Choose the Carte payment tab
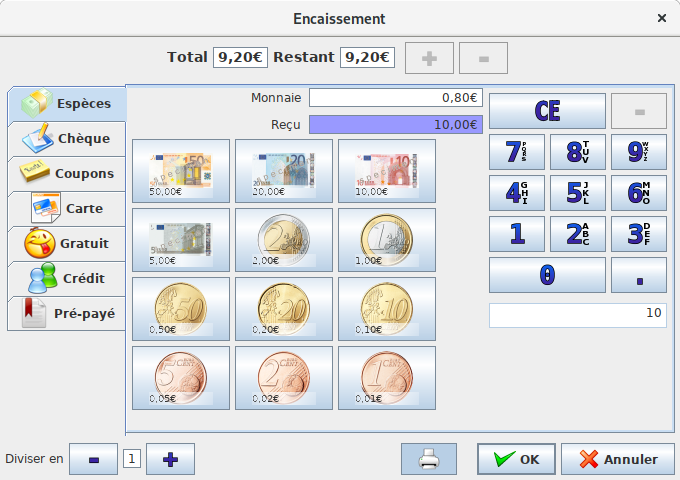Image resolution: width=680 pixels, height=480 pixels. pyautogui.click(x=67, y=209)
